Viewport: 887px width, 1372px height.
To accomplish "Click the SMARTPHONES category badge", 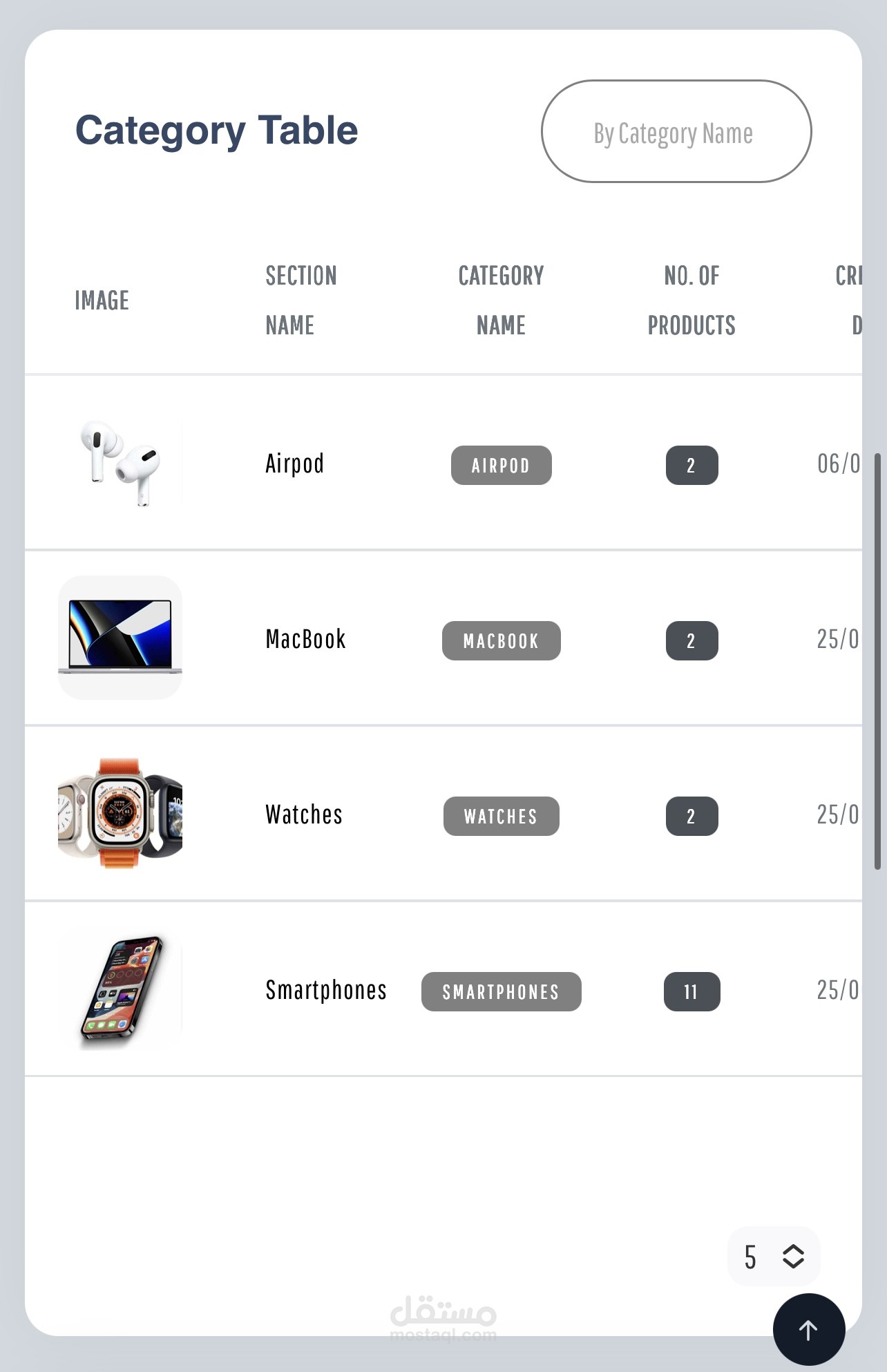I will point(502,992).
